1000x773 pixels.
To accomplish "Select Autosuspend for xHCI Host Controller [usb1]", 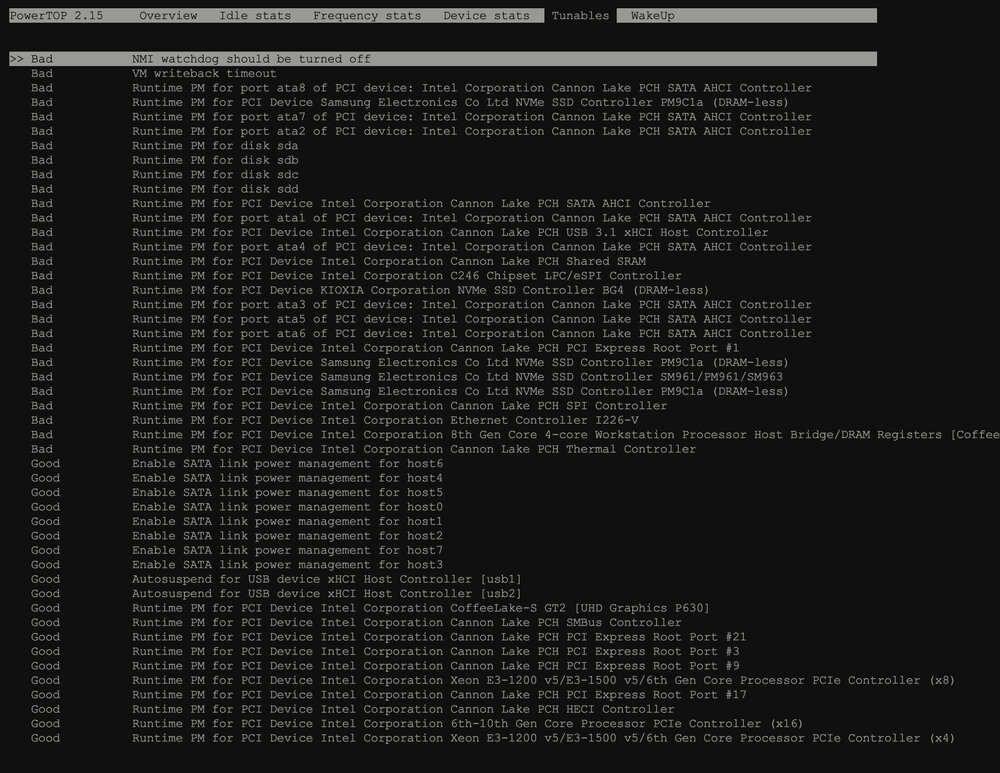I will pos(276,579).
